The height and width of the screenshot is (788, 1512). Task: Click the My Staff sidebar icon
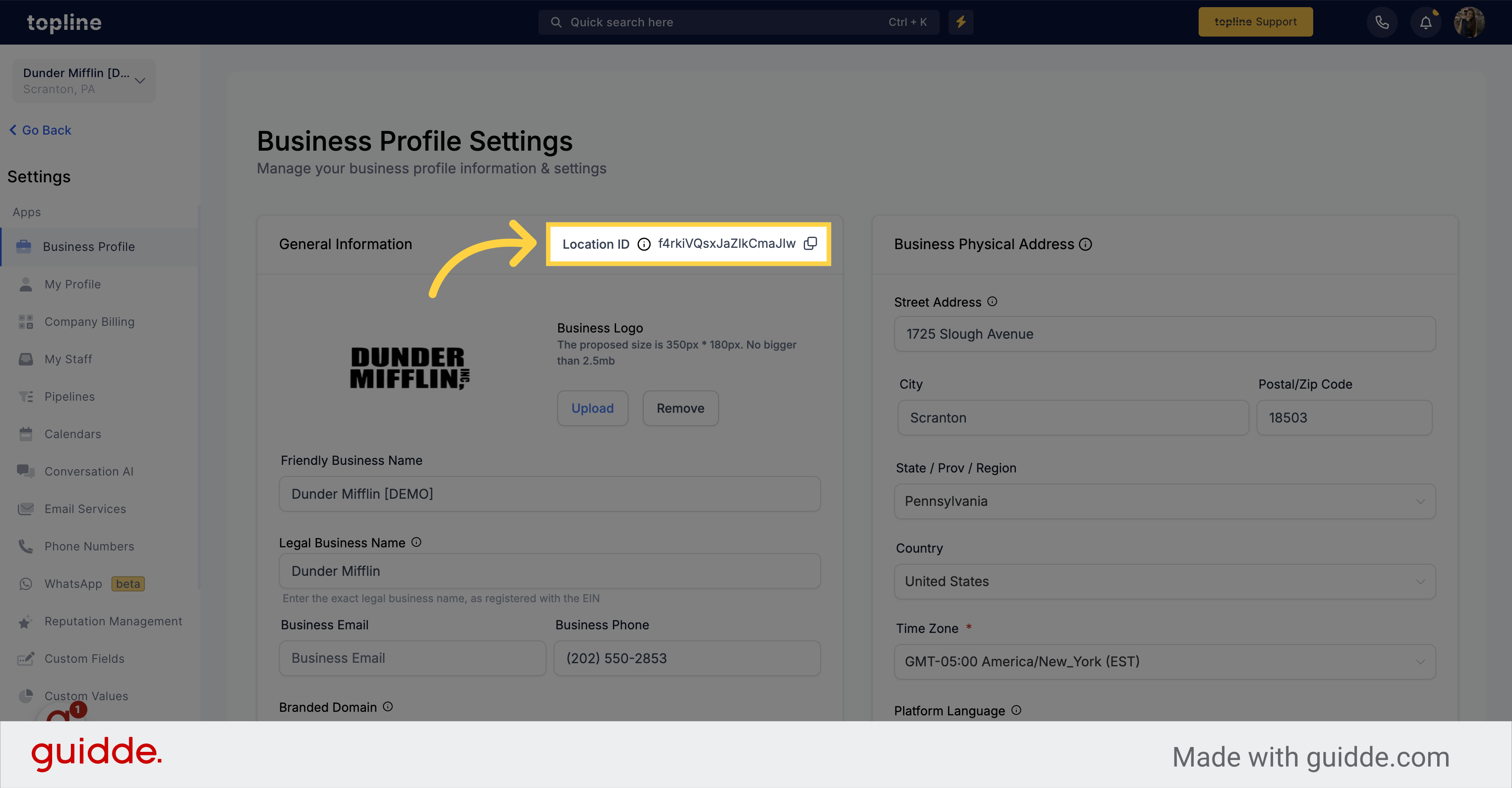tap(25, 358)
